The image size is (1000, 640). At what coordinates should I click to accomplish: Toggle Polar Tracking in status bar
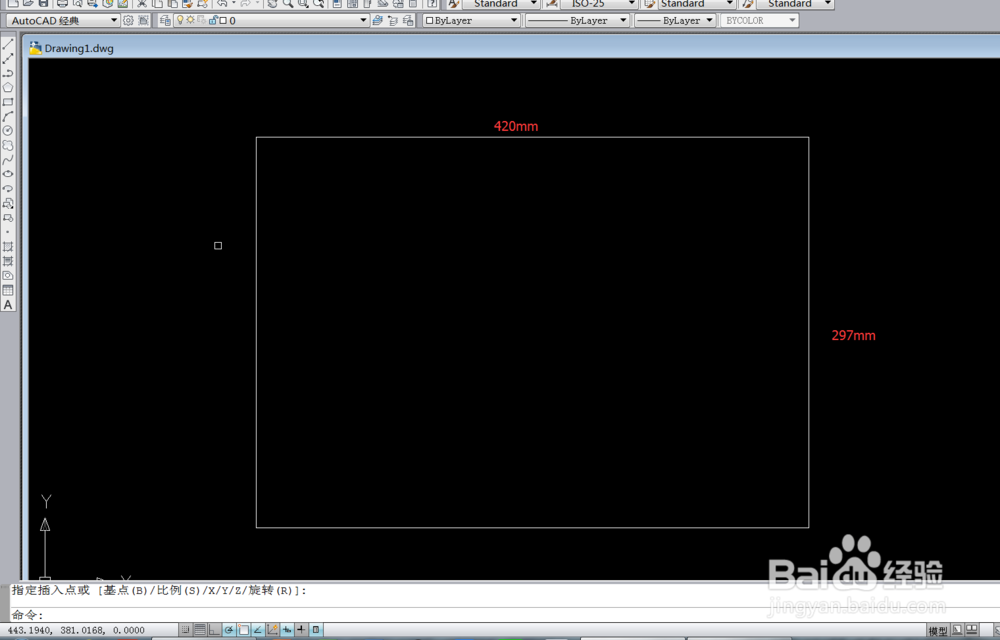tap(229, 630)
